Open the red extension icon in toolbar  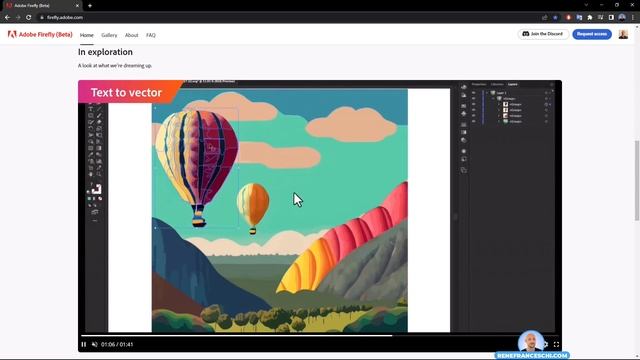(568, 18)
